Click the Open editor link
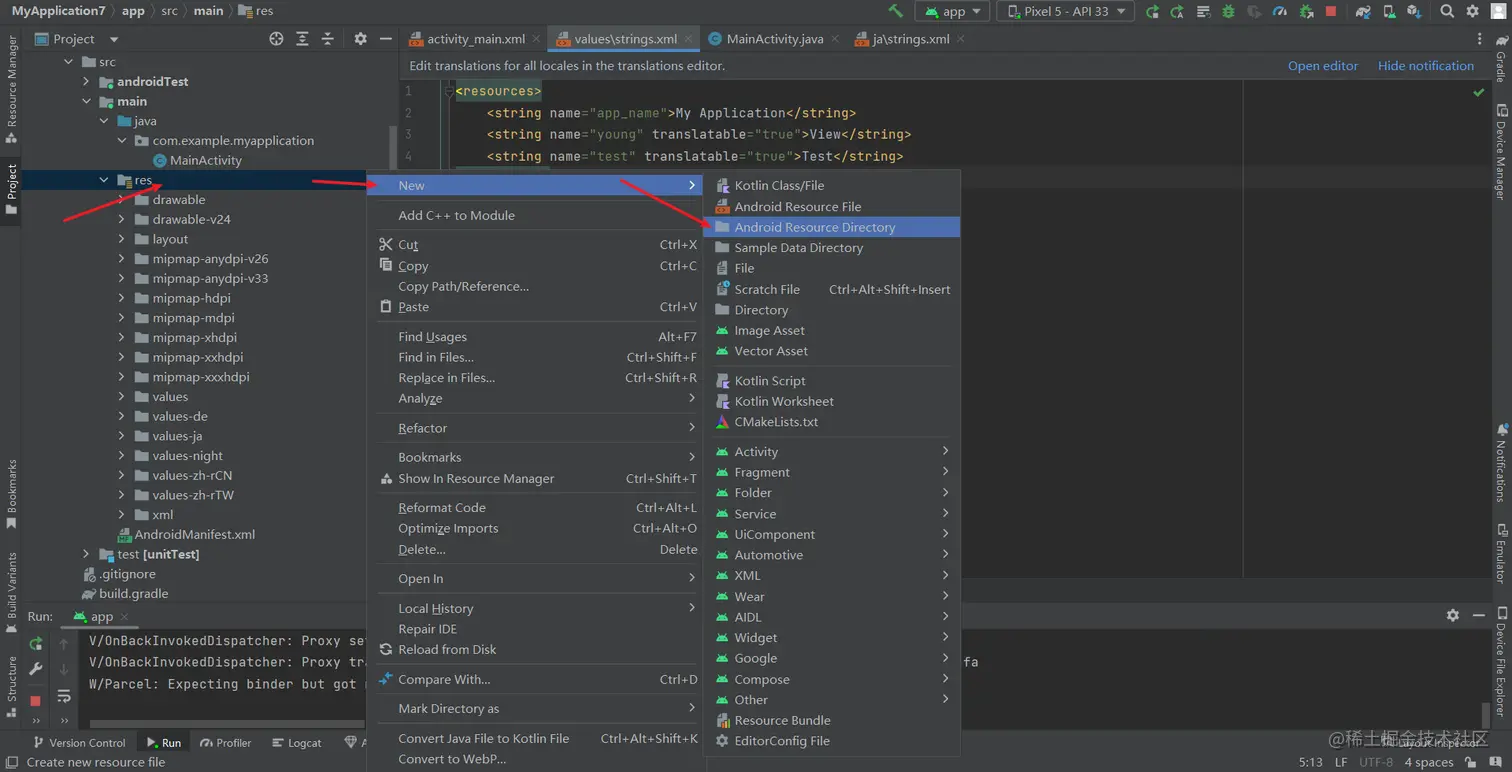Screen dimensions: 1512x772 pyautogui.click(x=1322, y=66)
